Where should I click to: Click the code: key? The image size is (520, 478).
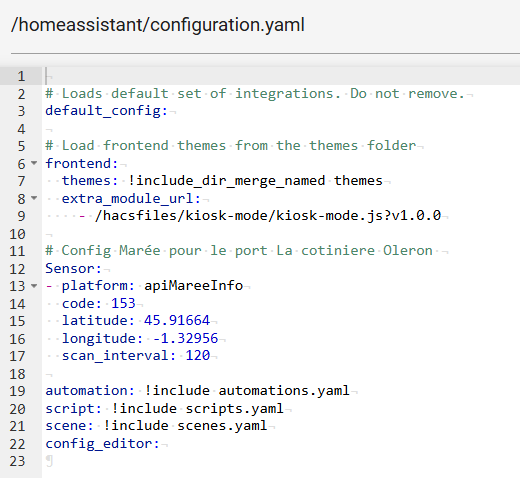pyautogui.click(x=82, y=303)
